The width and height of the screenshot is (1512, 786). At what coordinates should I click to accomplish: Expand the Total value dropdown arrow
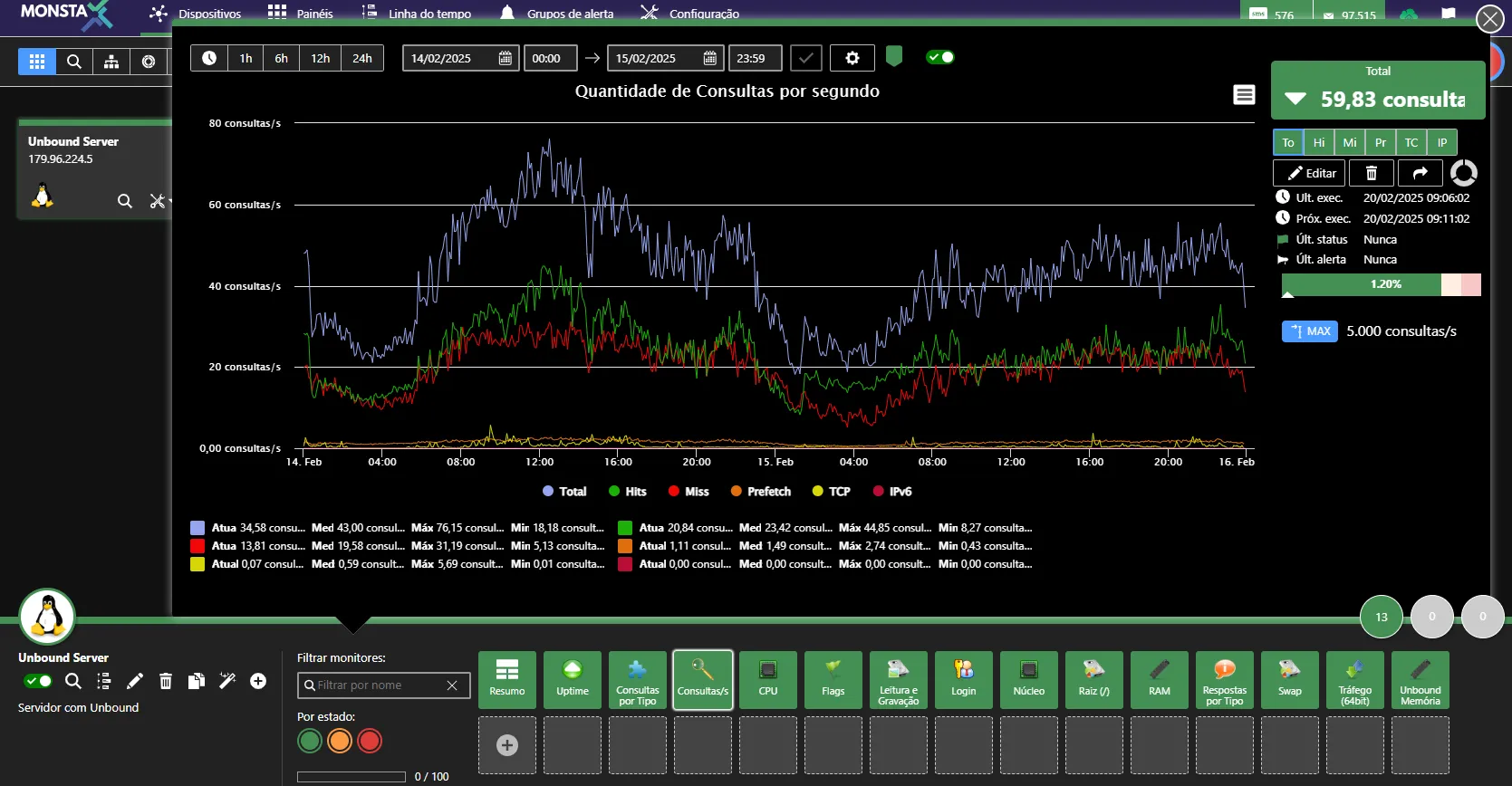(1295, 99)
